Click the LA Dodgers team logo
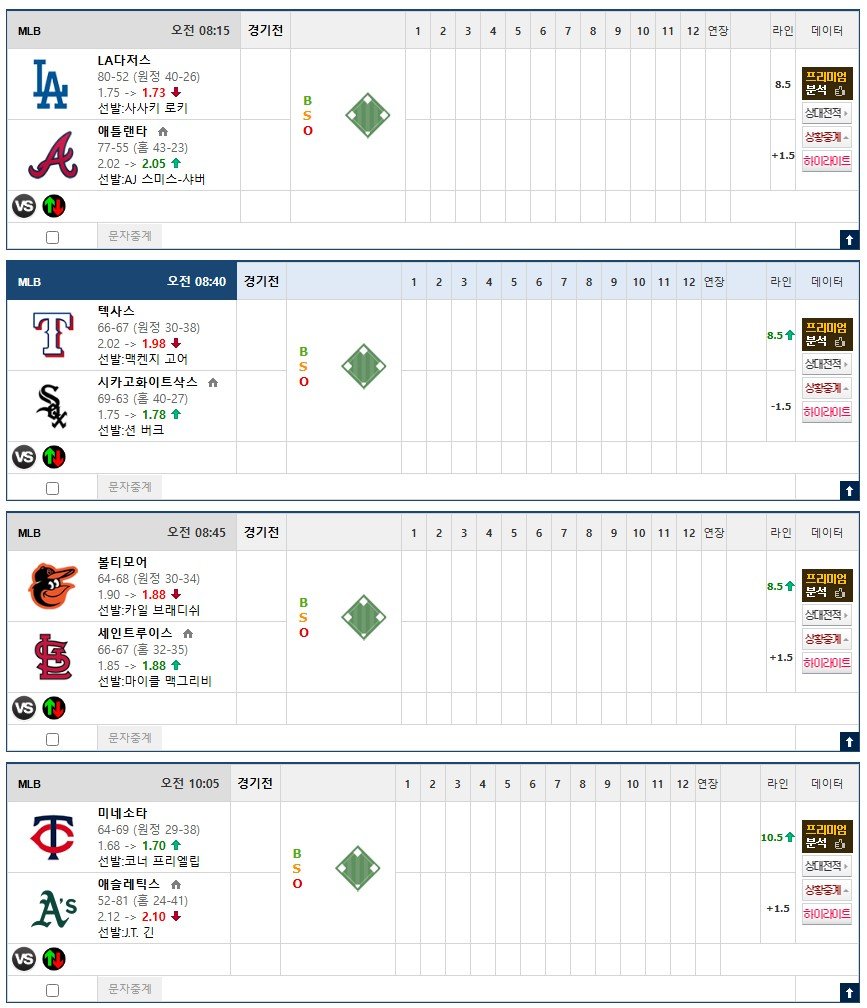 (50, 84)
